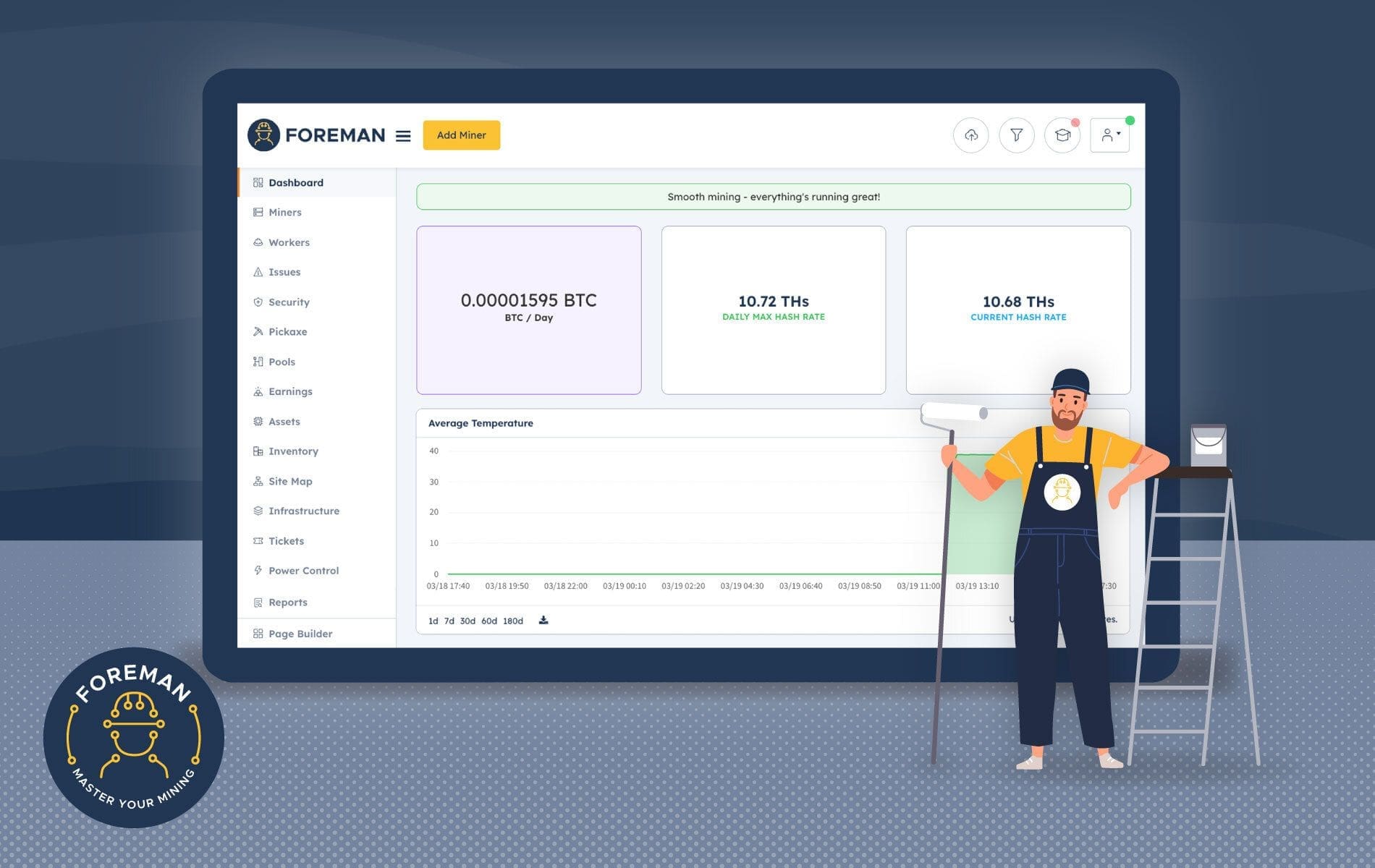
Task: Open Assets in the sidebar
Action: click(x=284, y=421)
